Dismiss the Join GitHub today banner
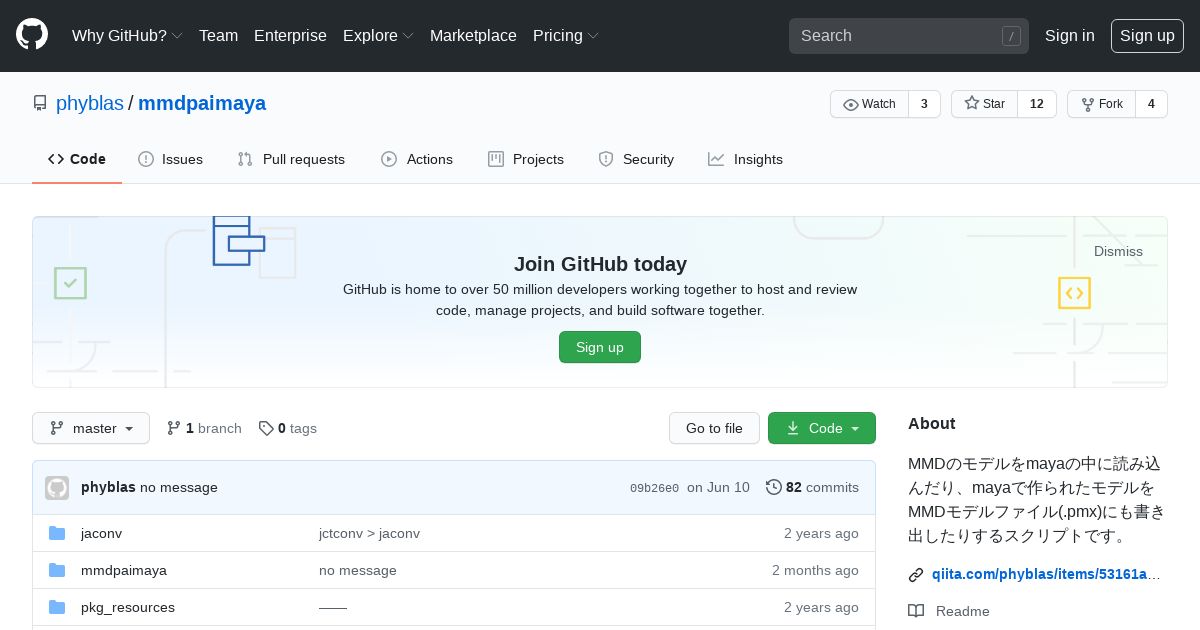Image resolution: width=1200 pixels, height=630 pixels. [x=1118, y=251]
